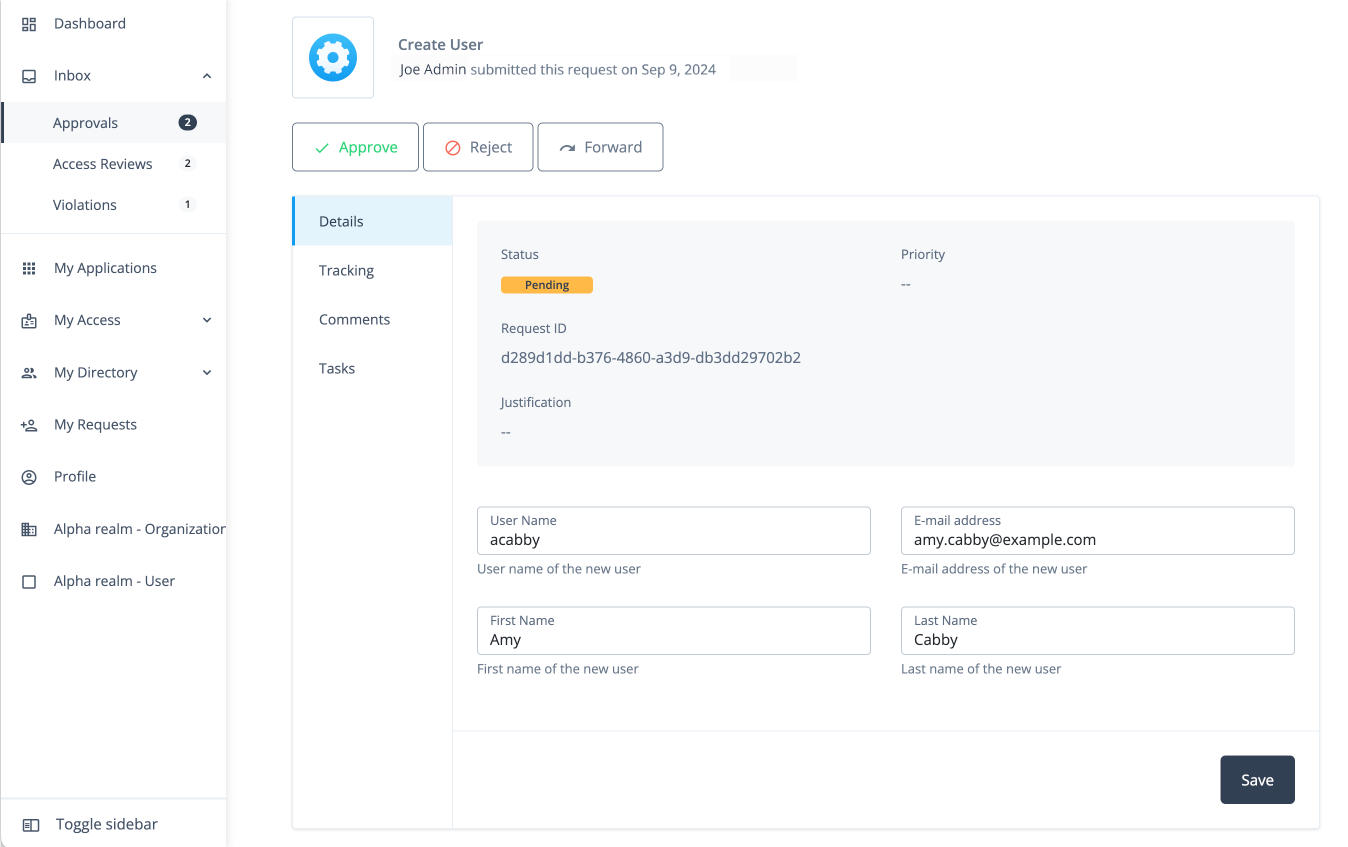Expand the My Access chevron
This screenshot has width=1348, height=847.
207,321
